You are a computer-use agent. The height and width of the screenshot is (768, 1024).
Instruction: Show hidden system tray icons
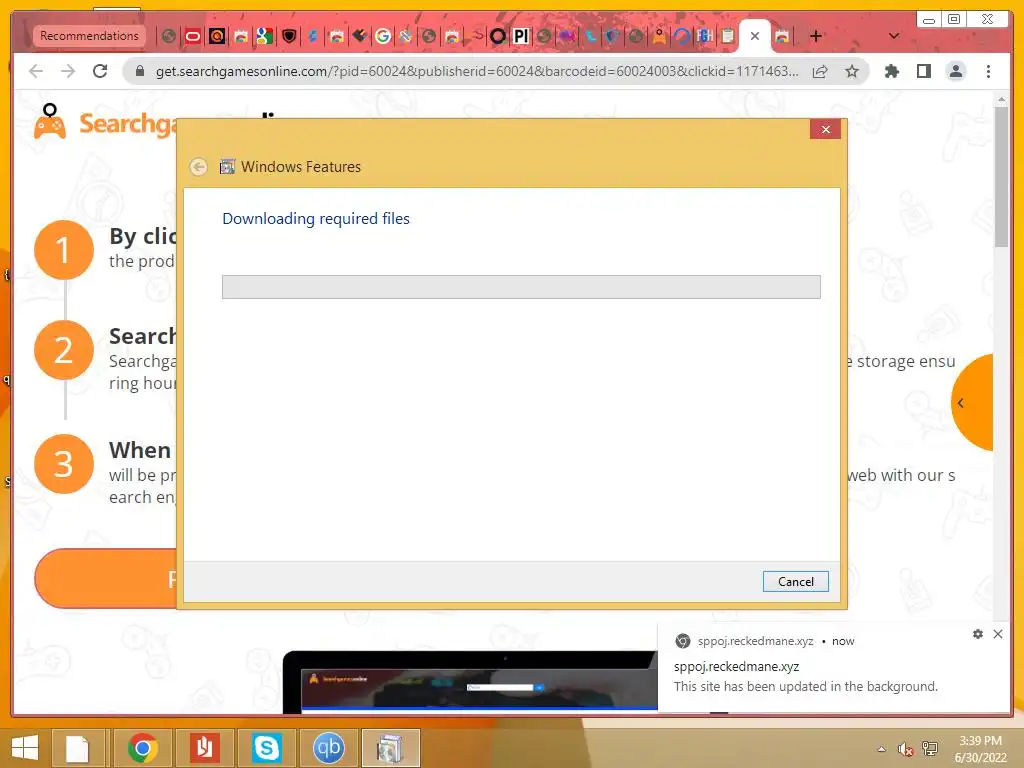click(882, 749)
